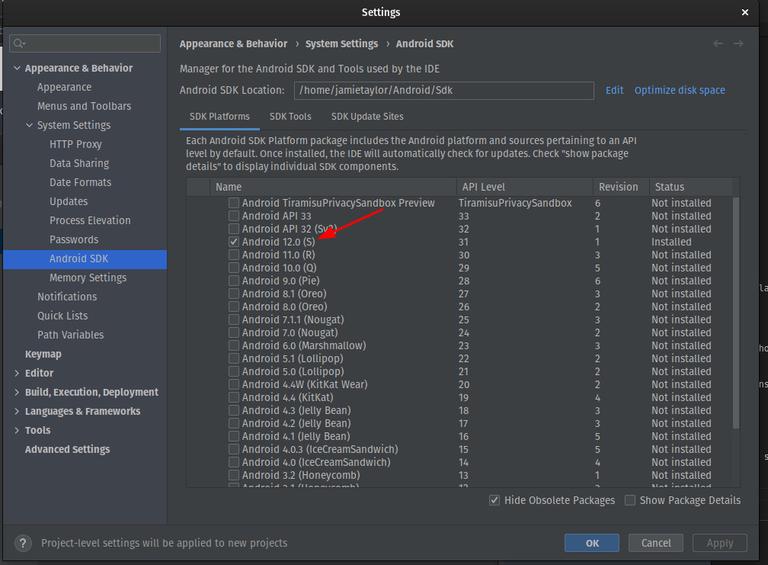Uncheck the Android 12.0 (S) checkbox
This screenshot has width=768, height=565.
(x=234, y=242)
